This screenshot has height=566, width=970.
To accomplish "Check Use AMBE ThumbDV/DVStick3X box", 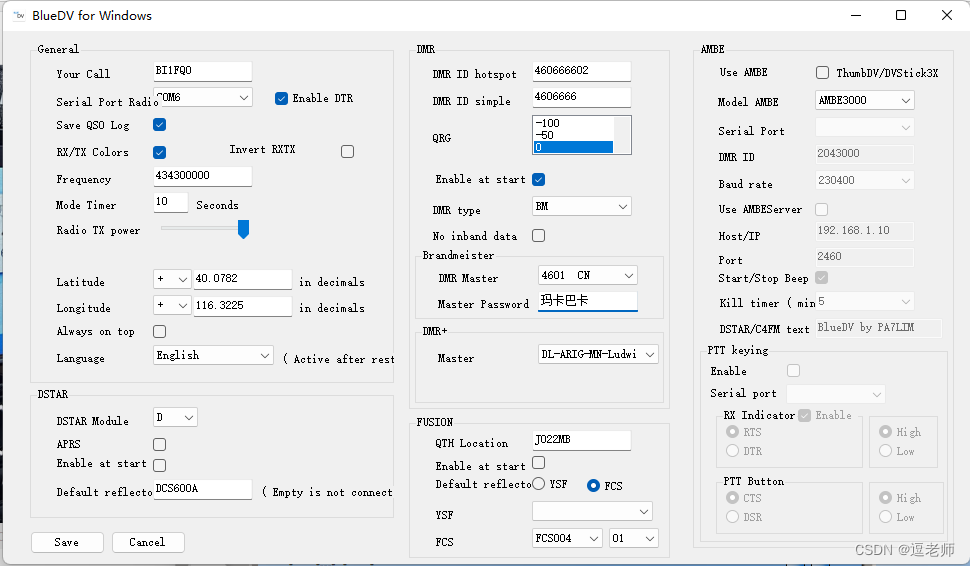I will point(822,73).
